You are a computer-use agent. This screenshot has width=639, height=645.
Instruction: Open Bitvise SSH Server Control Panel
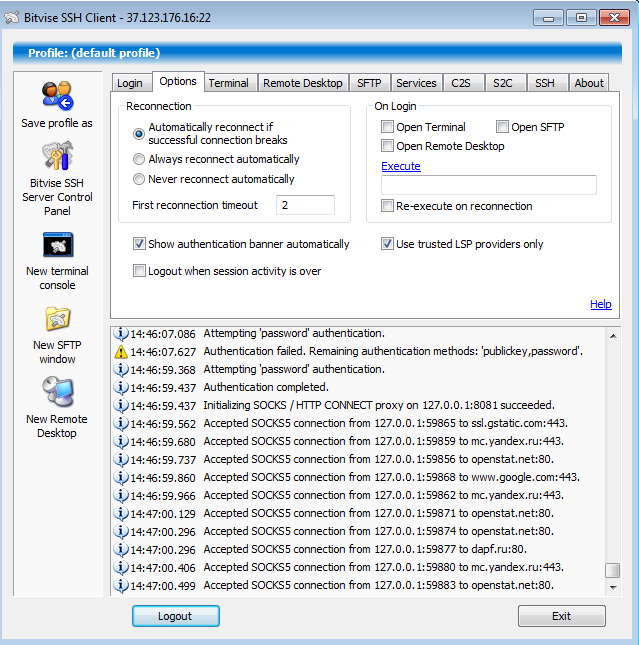(58, 155)
